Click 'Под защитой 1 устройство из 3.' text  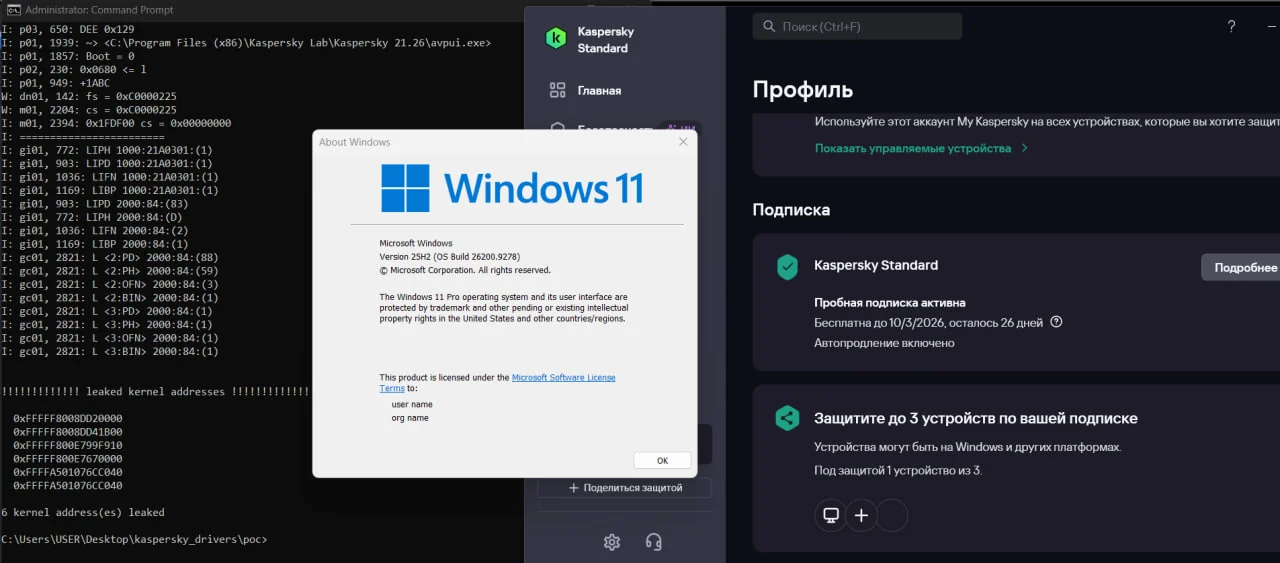tap(898, 469)
